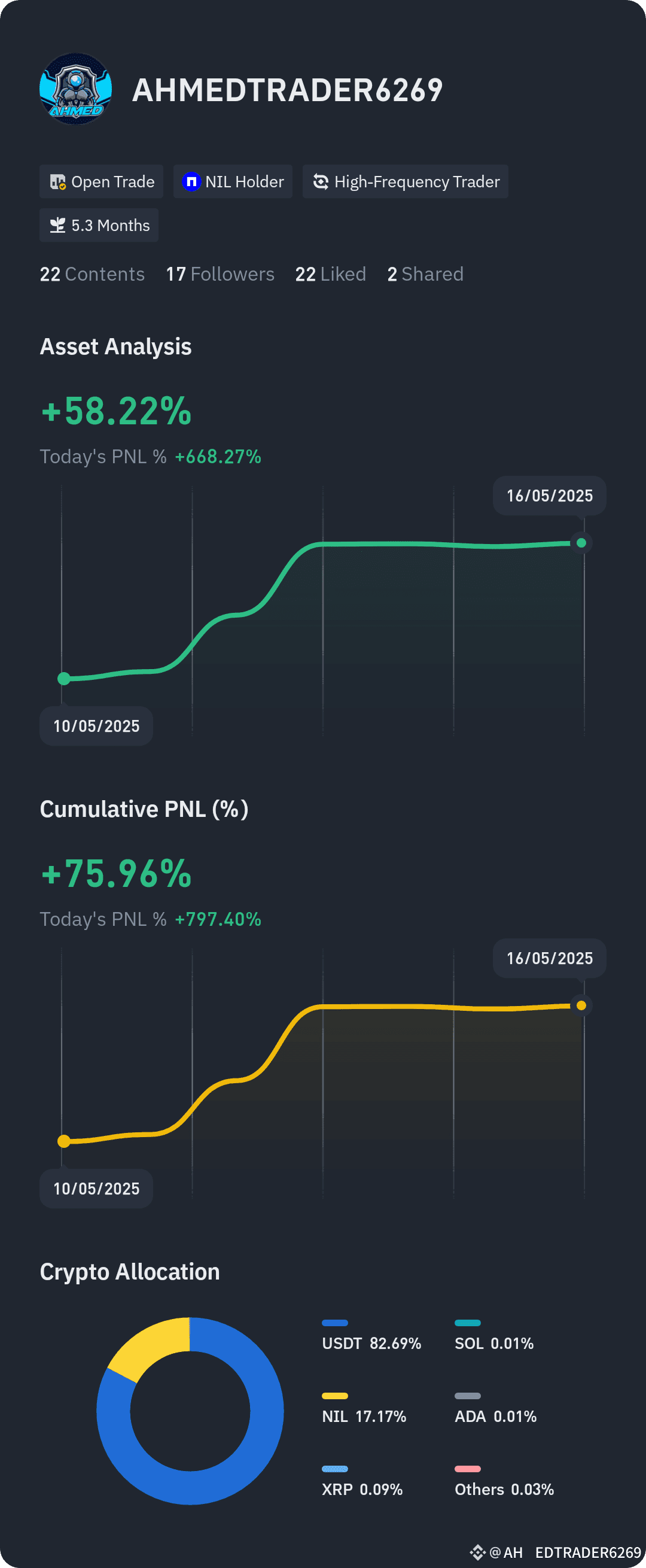Click the USDT blue legend swatch
The image size is (646, 1568).
click(x=334, y=1323)
